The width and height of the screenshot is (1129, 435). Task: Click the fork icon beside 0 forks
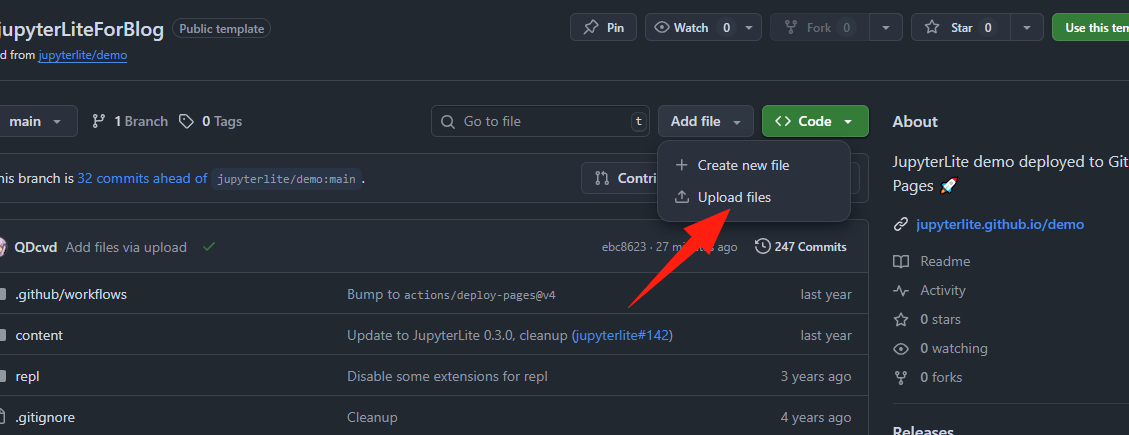pos(901,377)
